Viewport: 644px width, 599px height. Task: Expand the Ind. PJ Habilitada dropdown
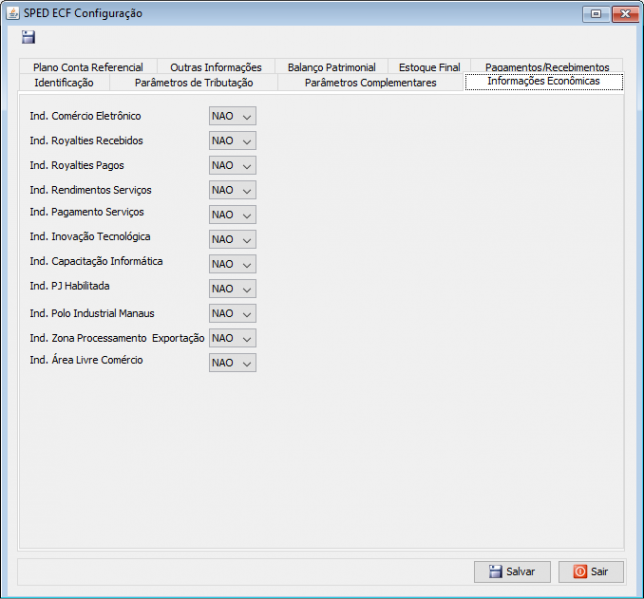click(232, 288)
